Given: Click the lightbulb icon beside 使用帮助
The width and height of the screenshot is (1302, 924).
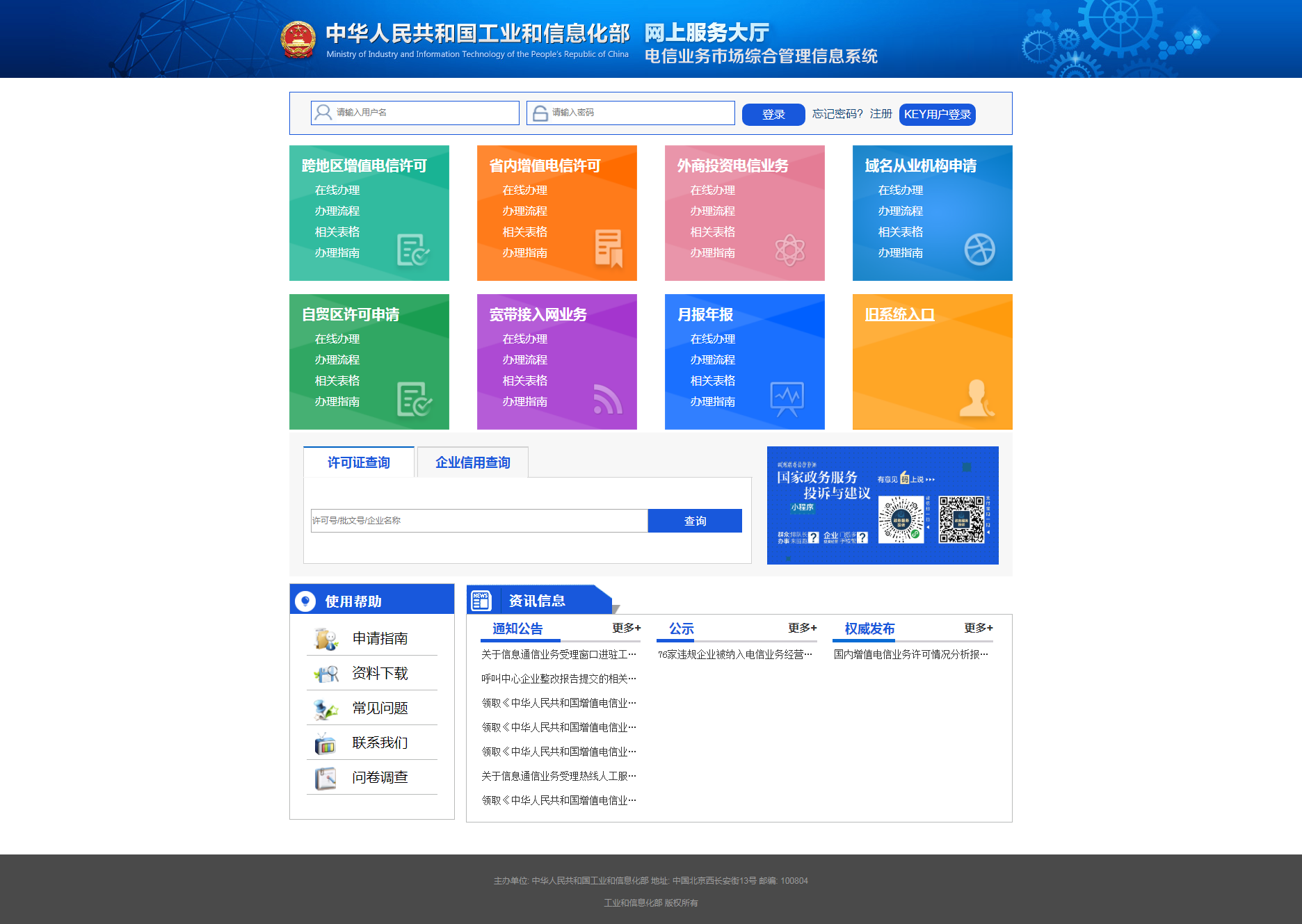Looking at the screenshot, I should [305, 601].
